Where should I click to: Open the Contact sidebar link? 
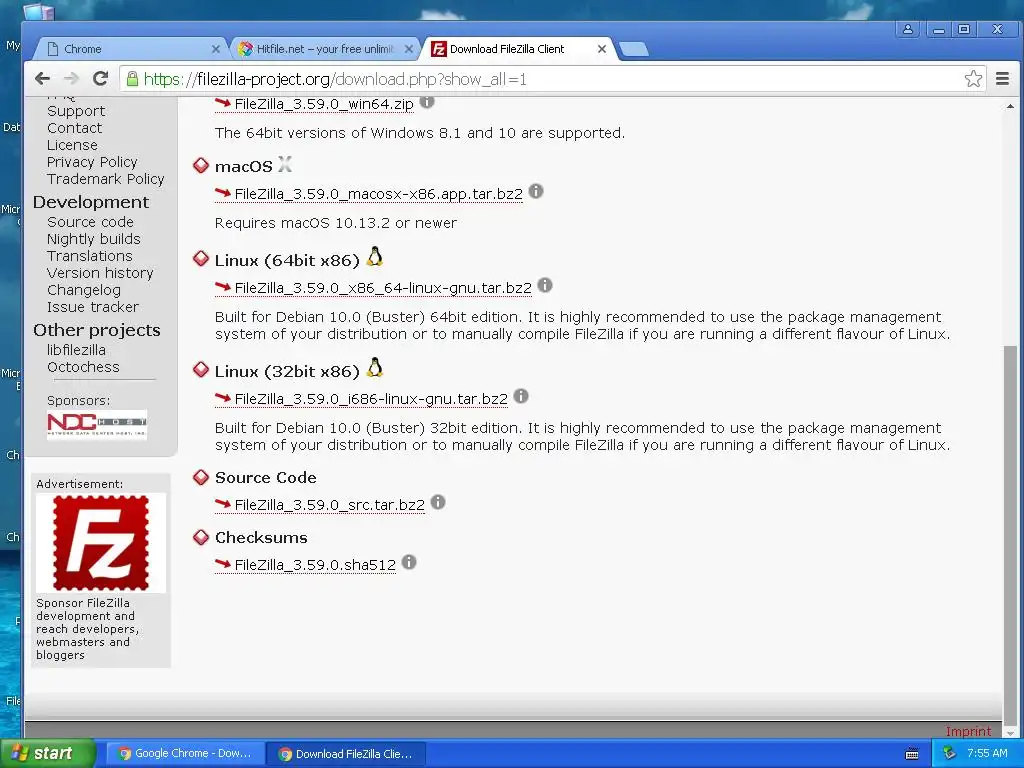point(74,128)
